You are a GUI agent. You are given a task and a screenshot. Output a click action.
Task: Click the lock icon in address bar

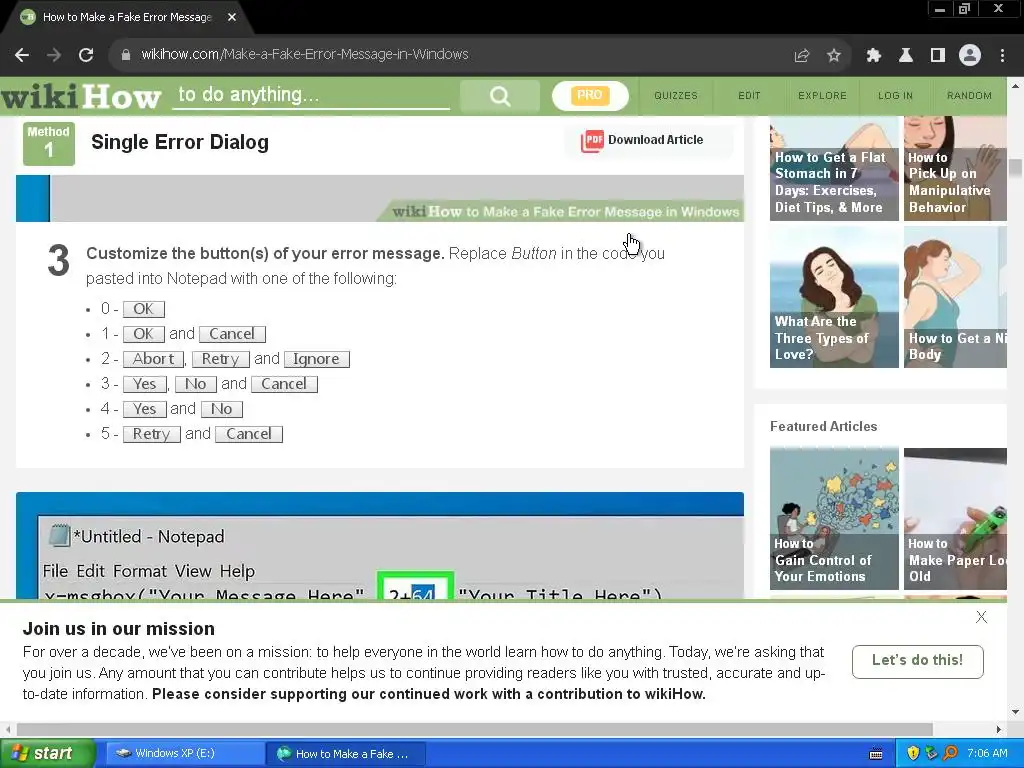(x=125, y=55)
